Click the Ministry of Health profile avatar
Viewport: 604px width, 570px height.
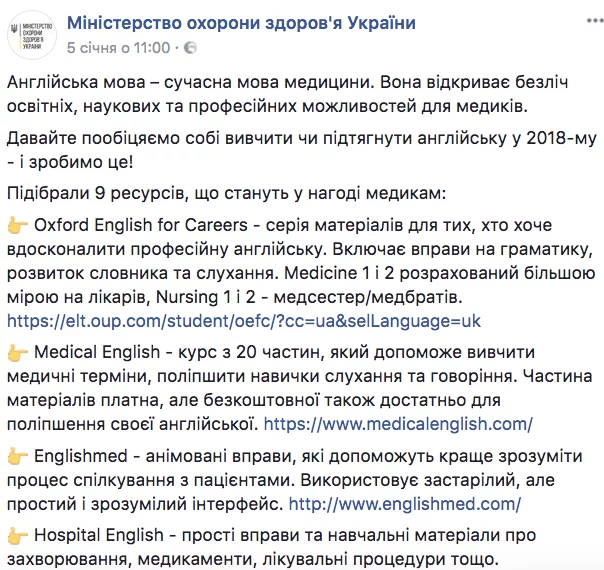point(30,33)
